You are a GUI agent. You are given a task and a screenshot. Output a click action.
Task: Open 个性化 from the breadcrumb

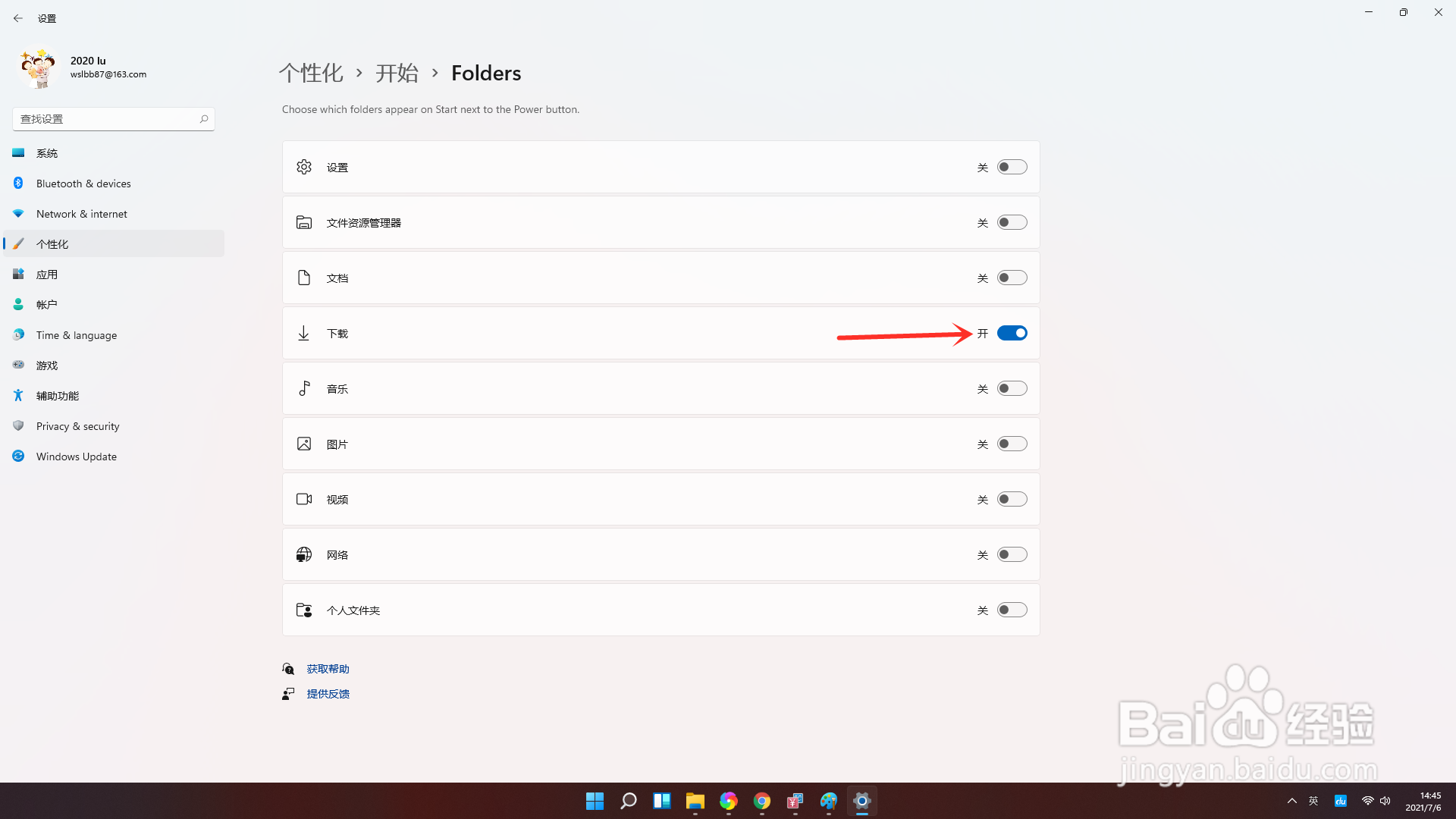(311, 73)
